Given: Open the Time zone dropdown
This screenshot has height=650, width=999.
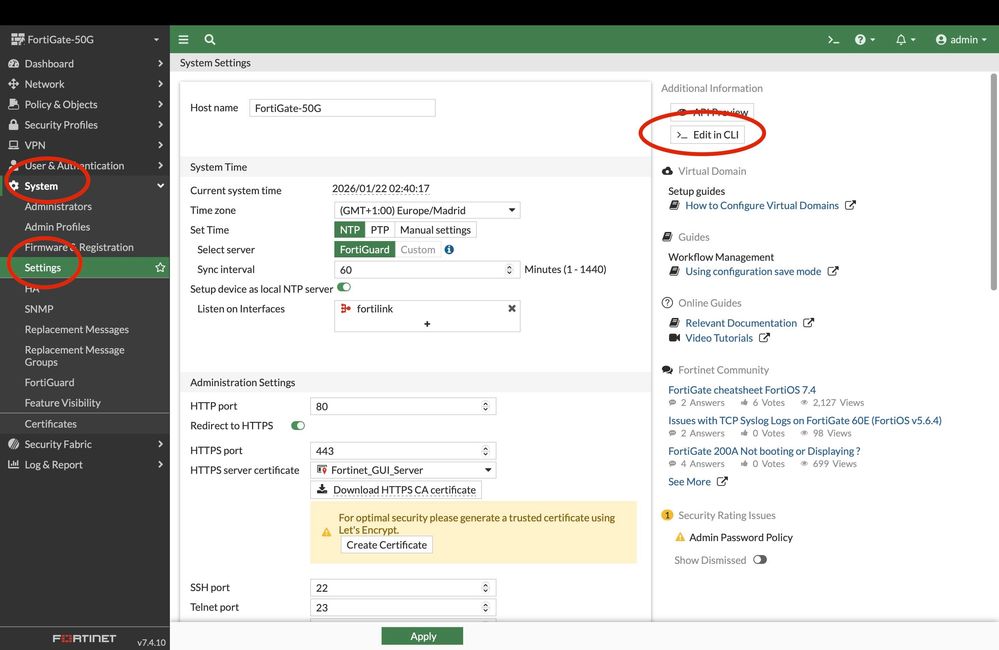Looking at the screenshot, I should [427, 210].
